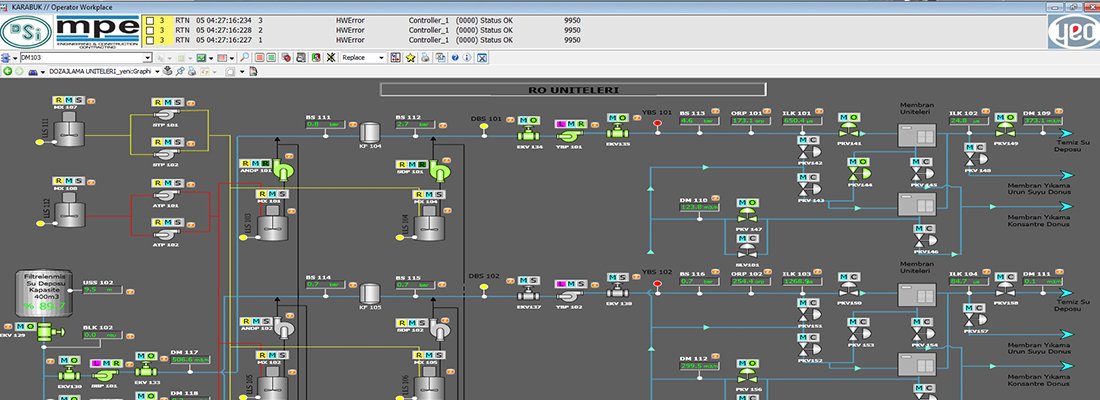The image size is (1100, 400).
Task: Select the Controller_1 Status OK alarm on the second row
Action: (x=461, y=30)
